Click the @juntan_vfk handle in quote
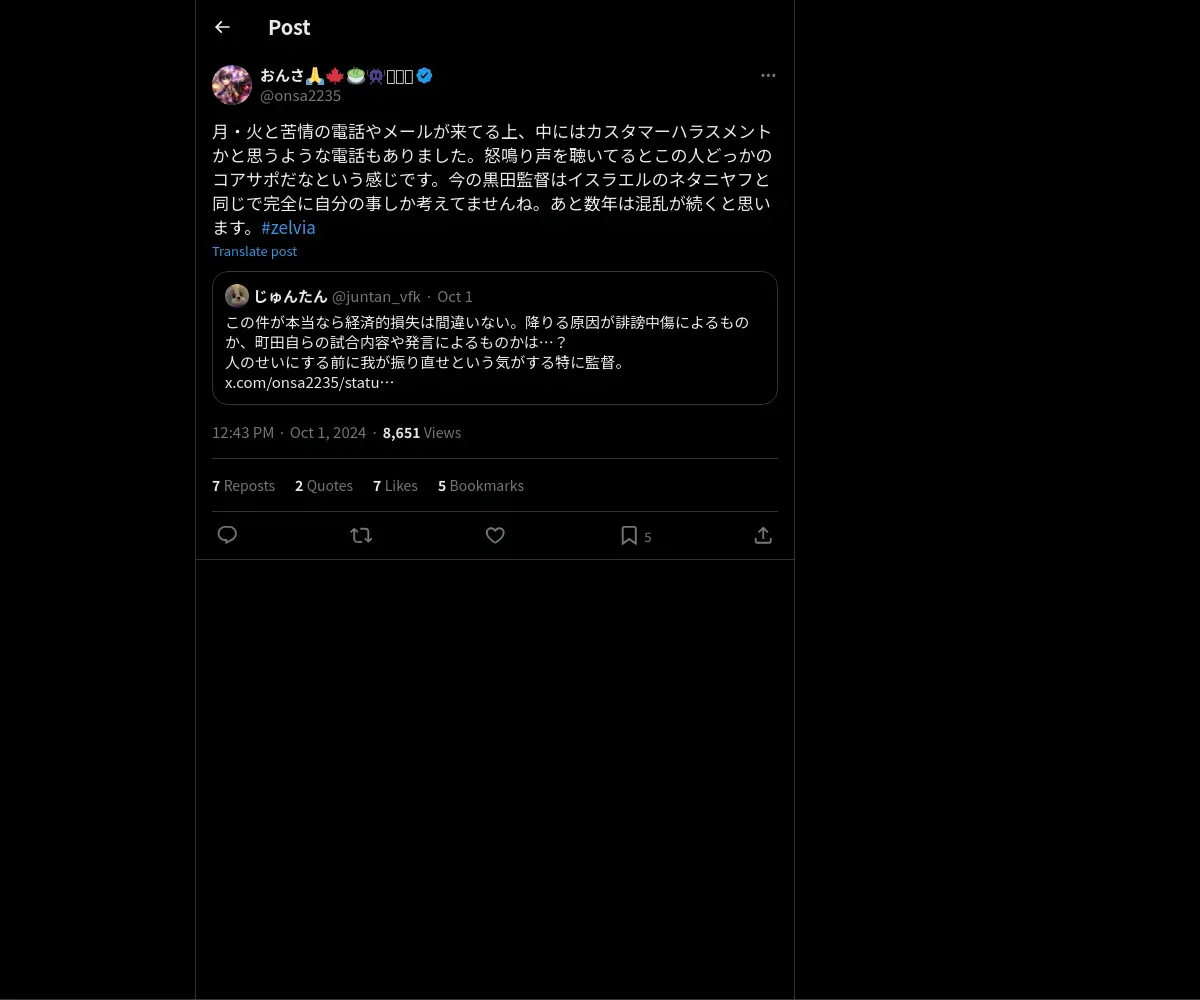Screen dimensions: 1200x1000 pyautogui.click(x=376, y=296)
